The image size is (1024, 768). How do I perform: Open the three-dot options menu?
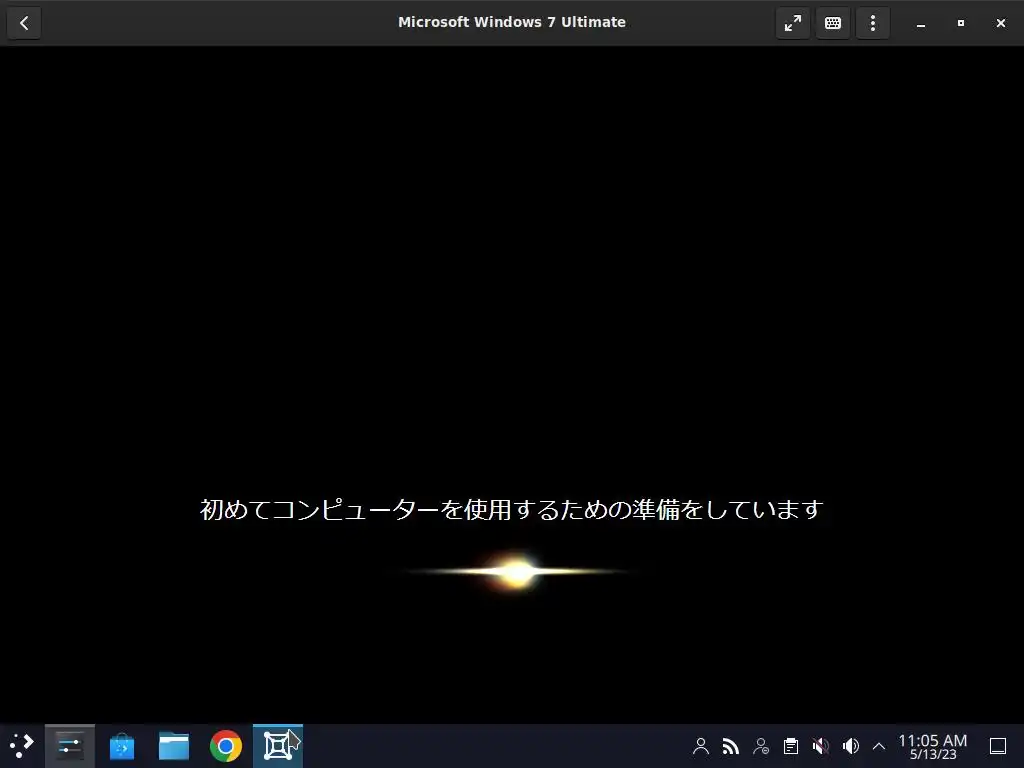(x=872, y=23)
